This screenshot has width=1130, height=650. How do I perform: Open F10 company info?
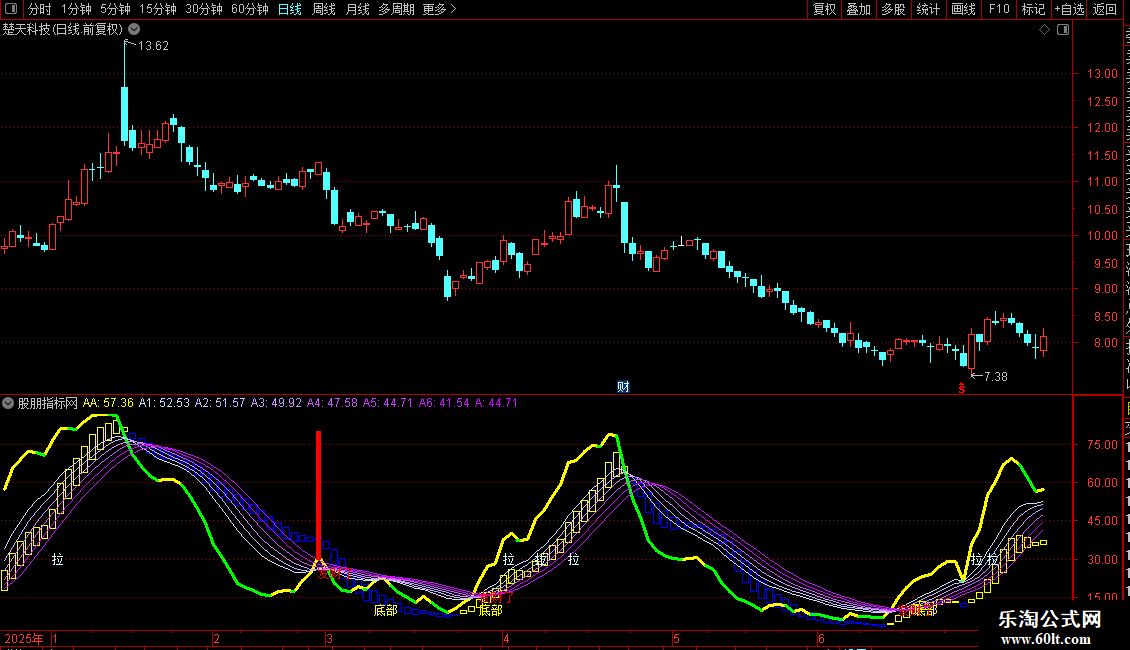click(999, 9)
